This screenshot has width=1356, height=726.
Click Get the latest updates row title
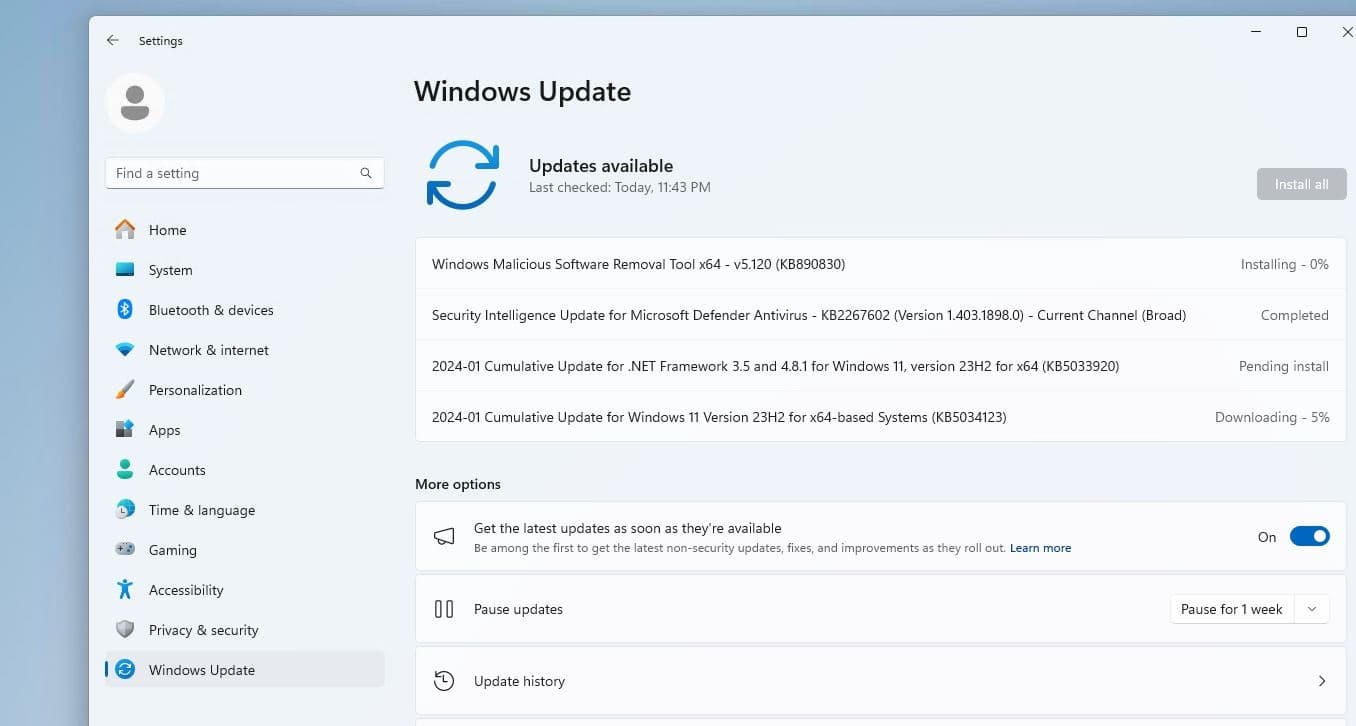point(628,528)
